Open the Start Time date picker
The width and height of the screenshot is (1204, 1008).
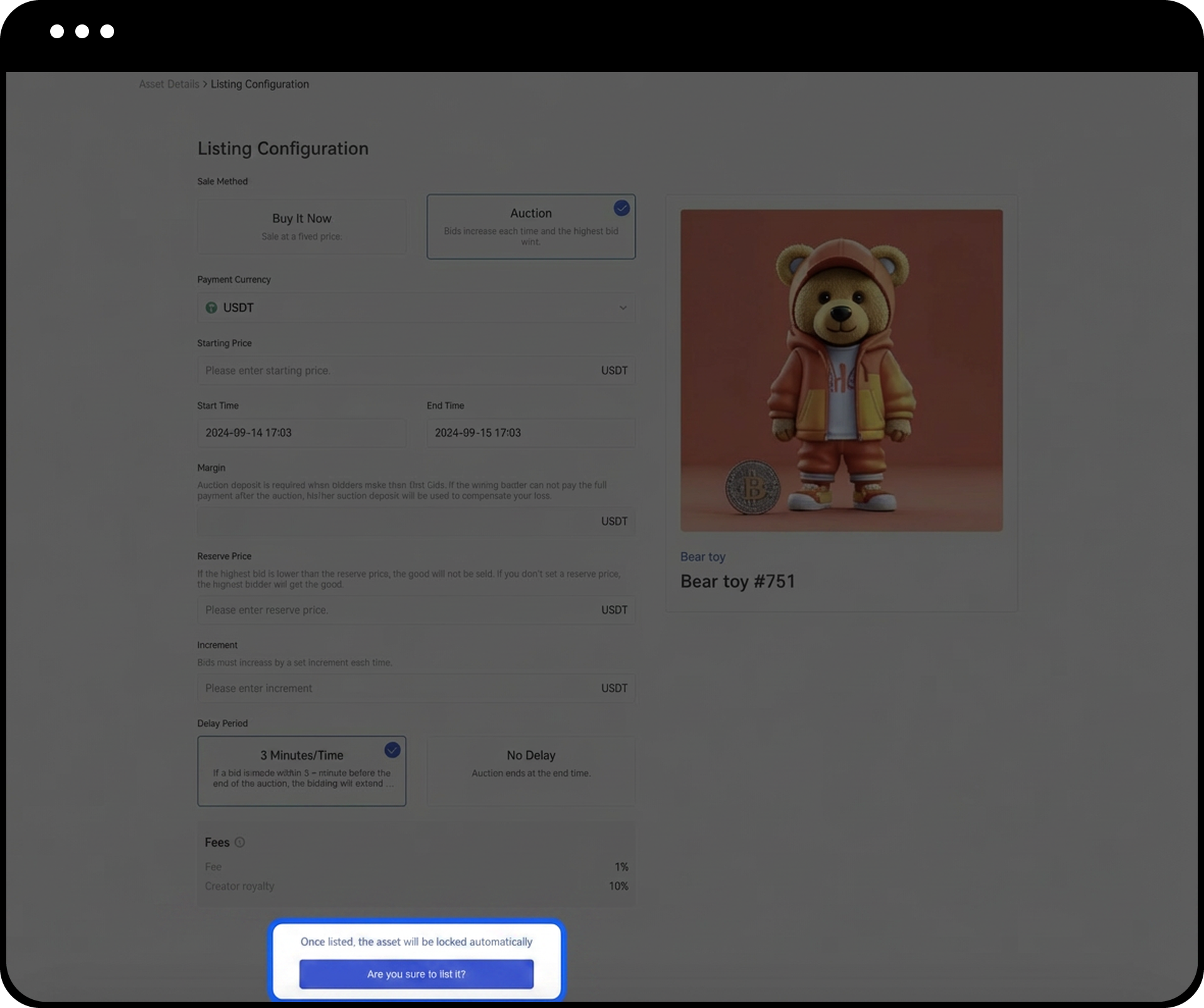point(302,433)
